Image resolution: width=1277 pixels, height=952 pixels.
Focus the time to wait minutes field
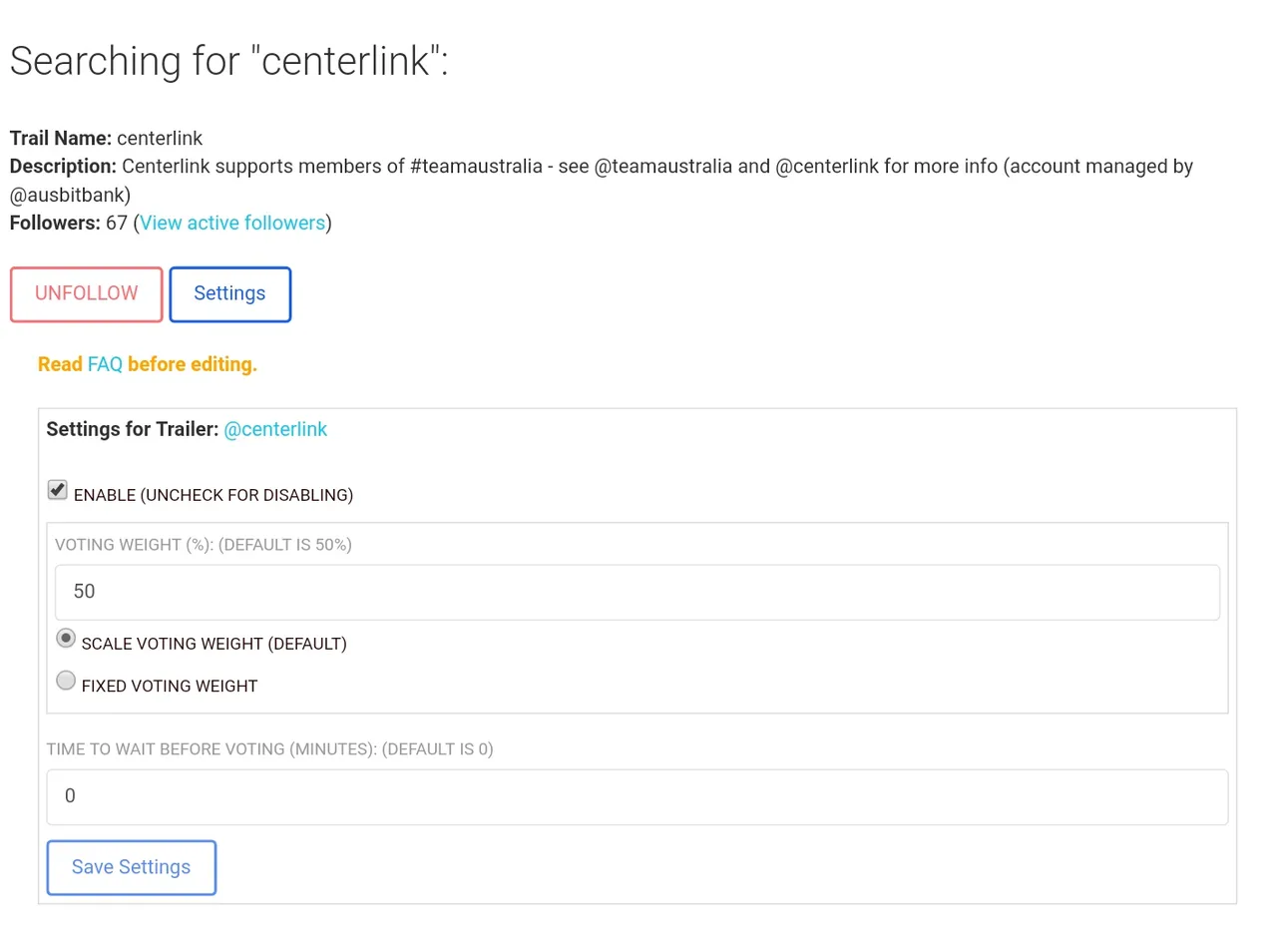click(638, 797)
